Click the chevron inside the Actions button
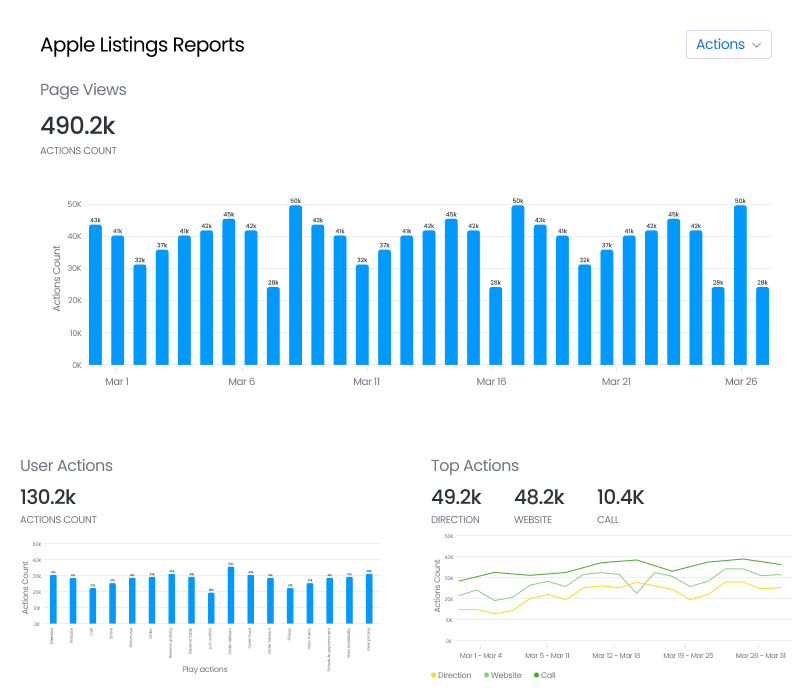The width and height of the screenshot is (812, 692). pos(755,45)
